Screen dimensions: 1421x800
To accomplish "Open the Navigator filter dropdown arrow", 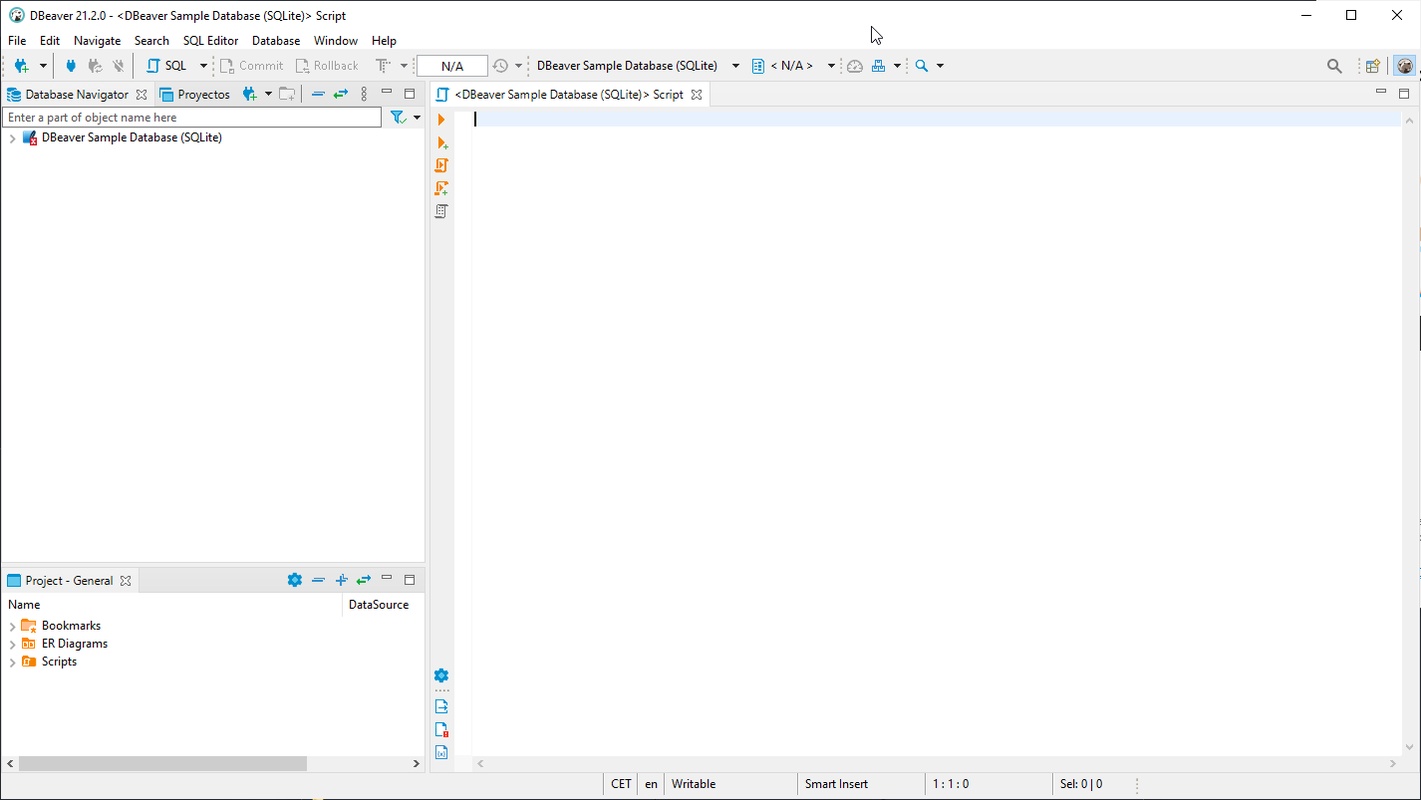I will [417, 118].
